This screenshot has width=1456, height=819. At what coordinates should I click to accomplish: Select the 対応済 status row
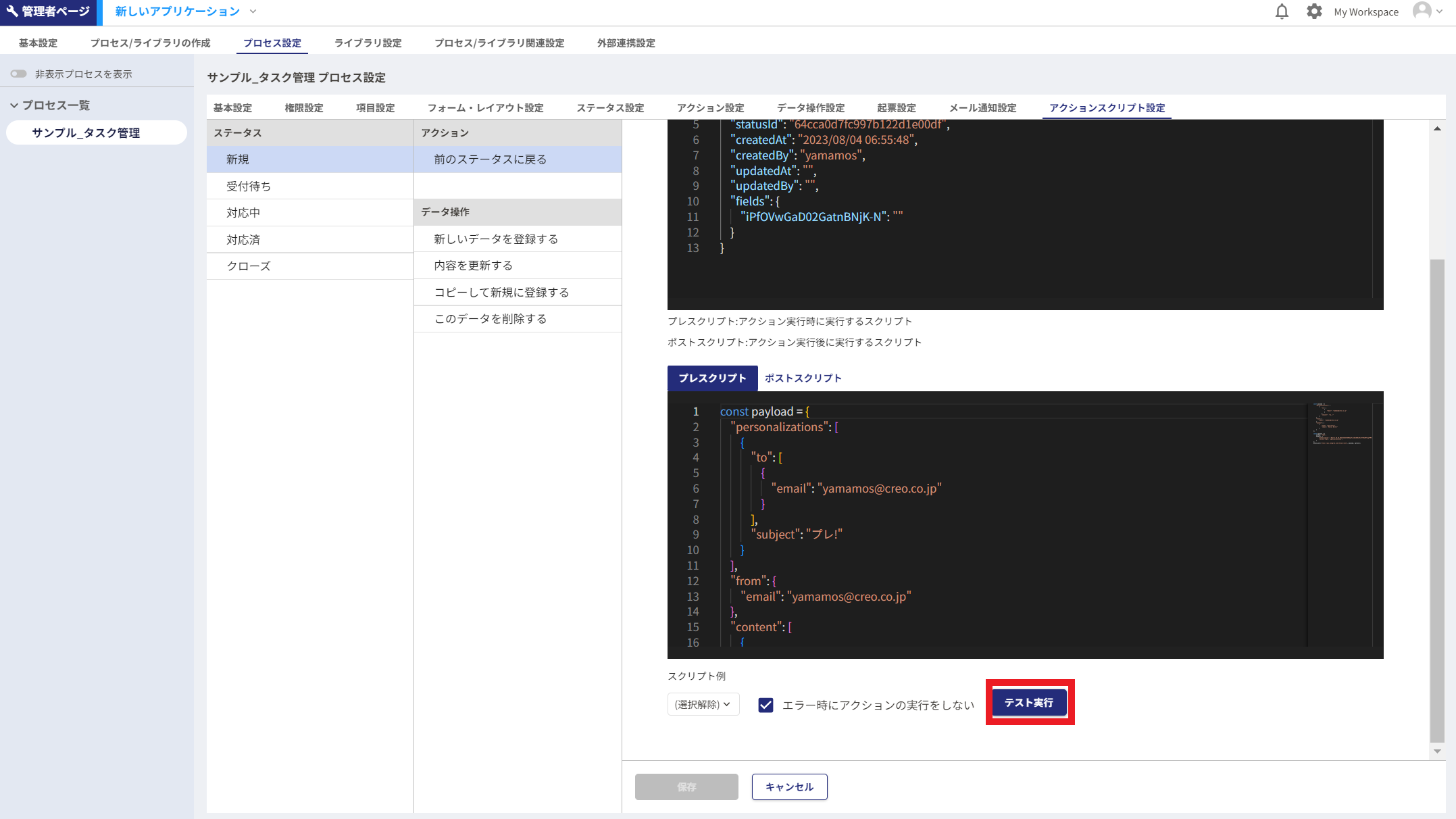(310, 239)
